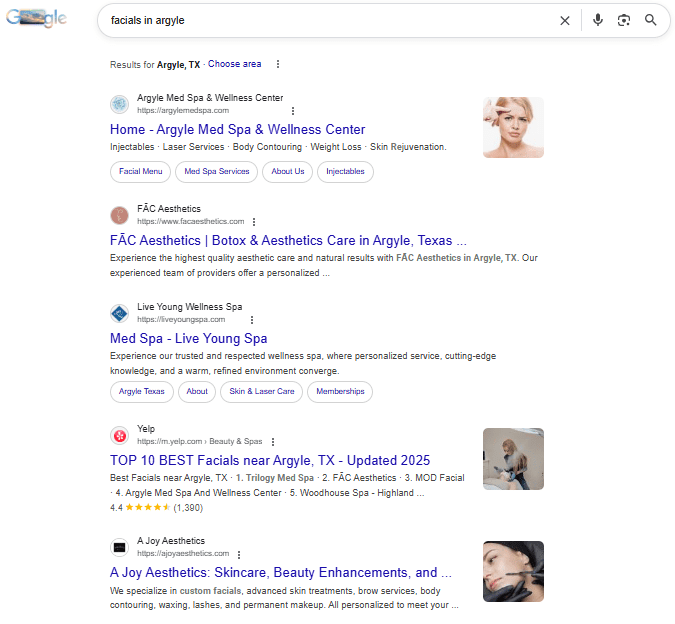The height and width of the screenshot is (624, 675).
Task: Open options menu next to Choose area
Action: click(x=278, y=64)
